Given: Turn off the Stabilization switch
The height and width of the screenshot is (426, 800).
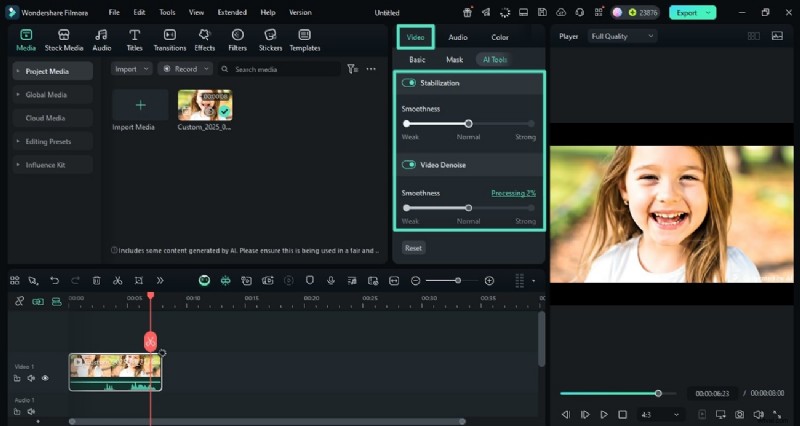Looking at the screenshot, I should 409,83.
